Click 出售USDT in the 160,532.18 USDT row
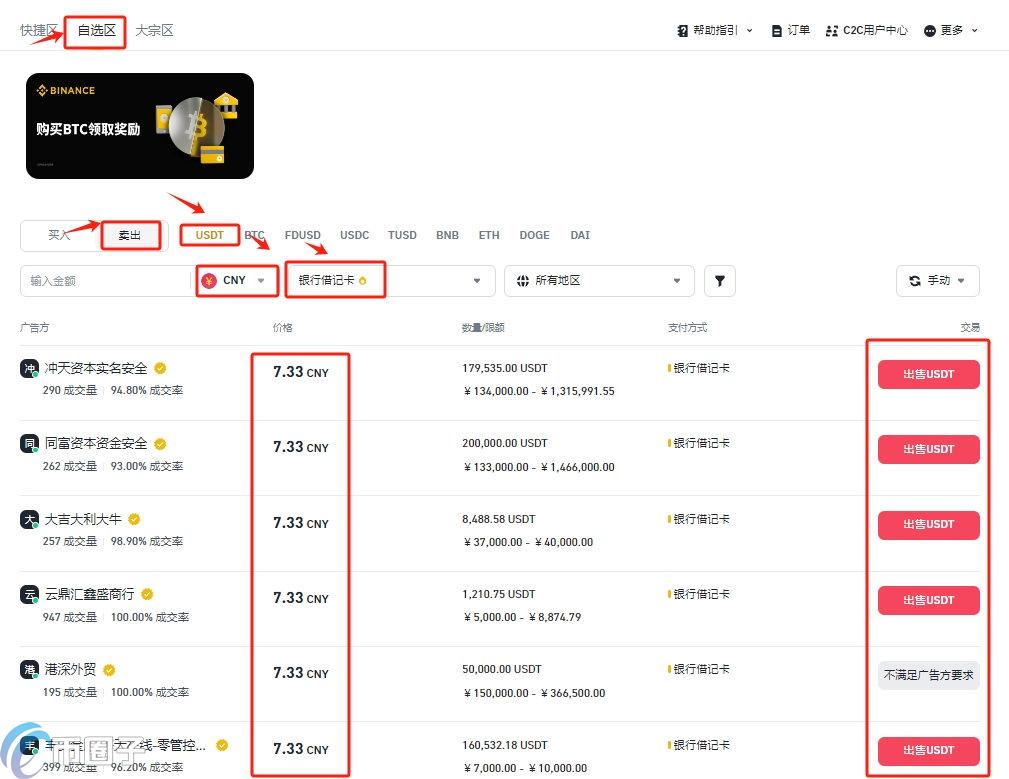1009x779 pixels. click(x=929, y=751)
